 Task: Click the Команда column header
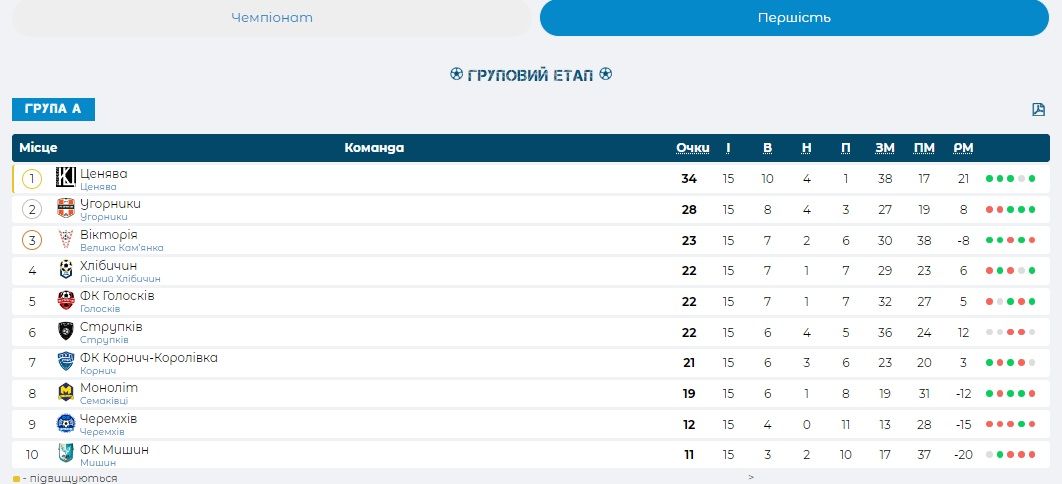click(x=374, y=148)
